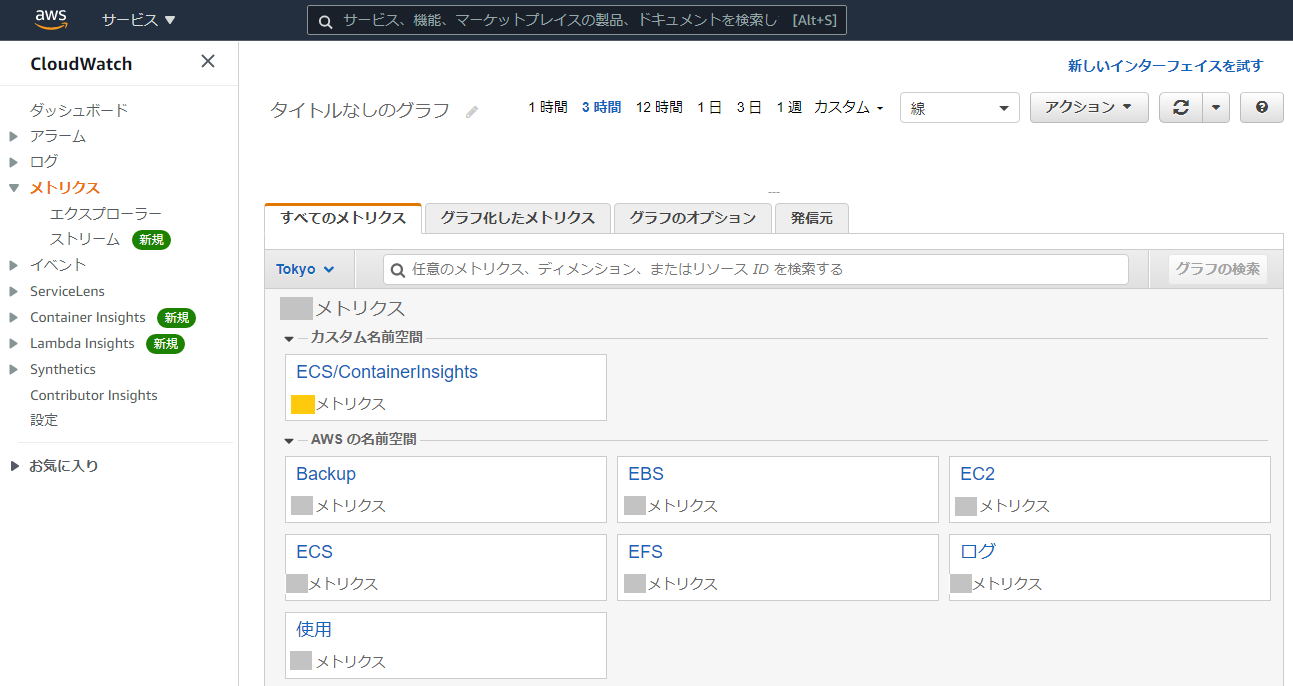Close the CloudWatch sidebar with X
The image size is (1293, 686).
coord(208,61)
